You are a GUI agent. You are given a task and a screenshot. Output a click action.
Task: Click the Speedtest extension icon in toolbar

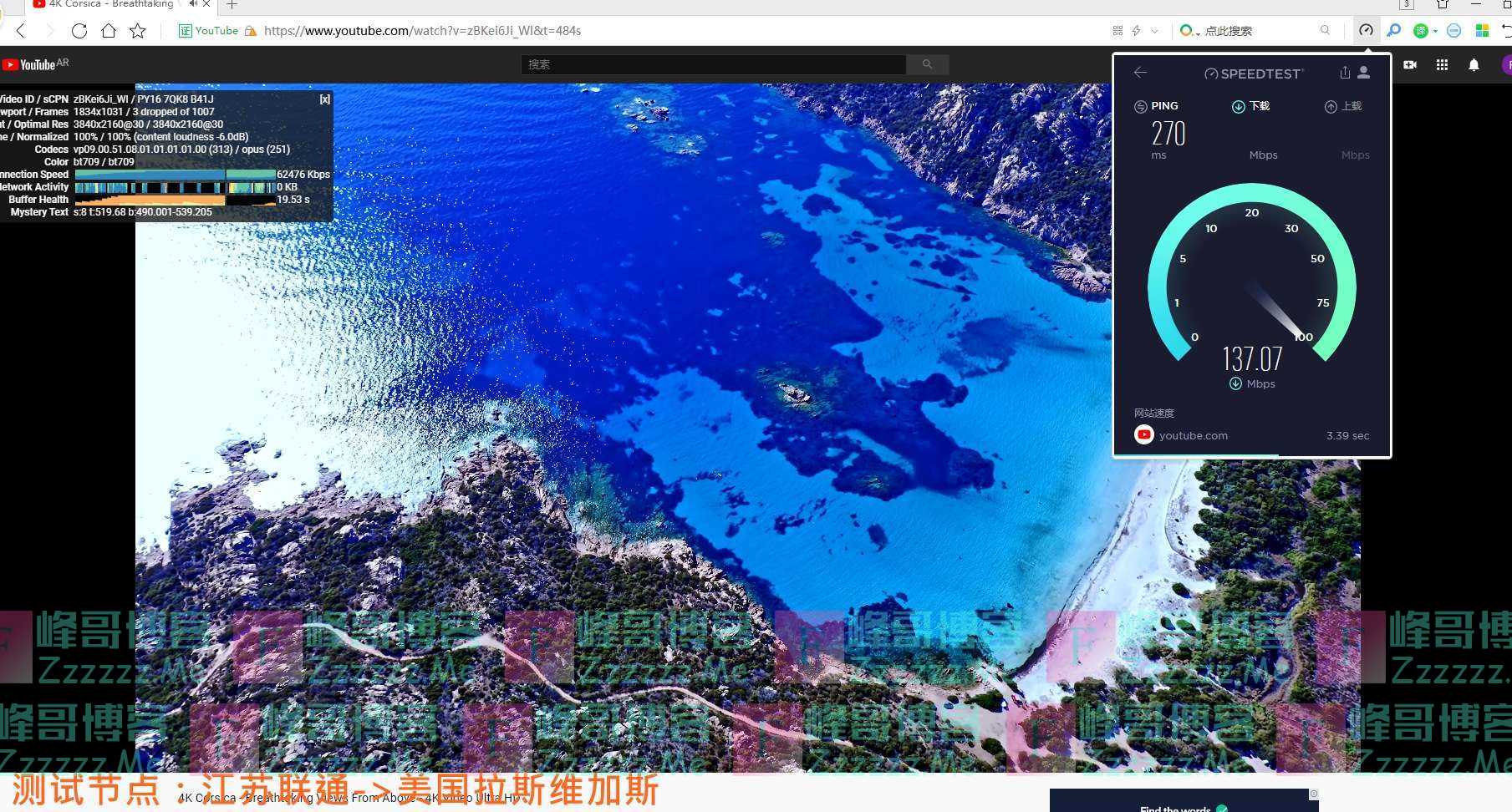(x=1366, y=31)
